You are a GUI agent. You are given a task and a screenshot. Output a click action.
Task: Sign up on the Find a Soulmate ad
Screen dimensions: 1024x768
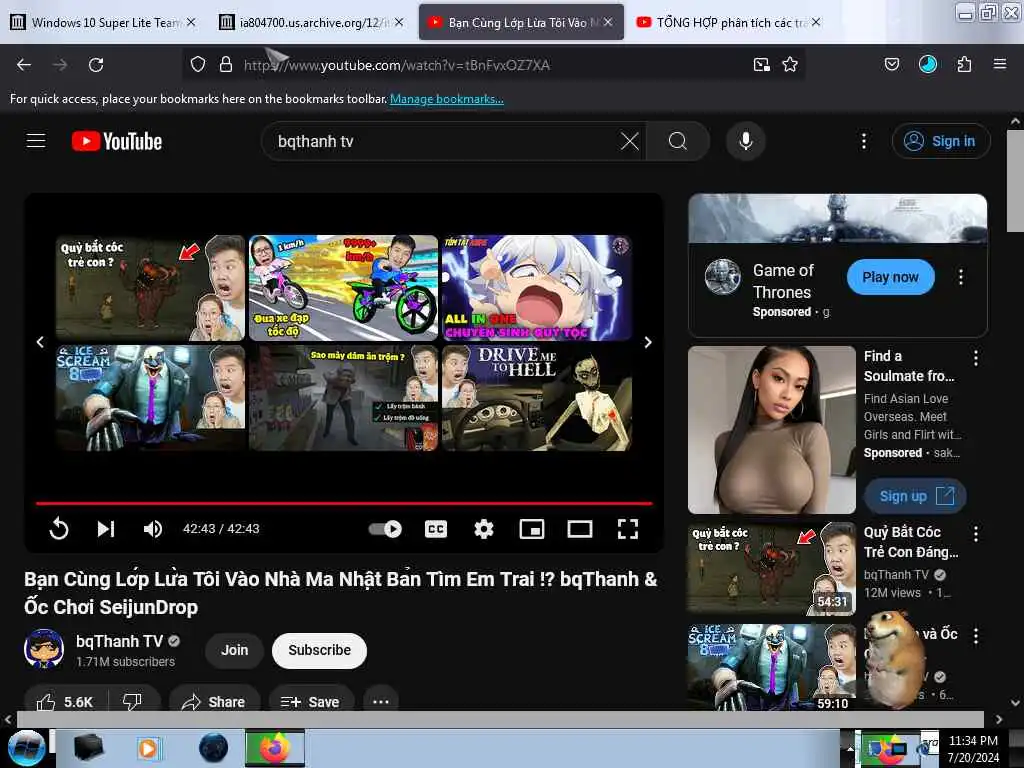click(916, 496)
